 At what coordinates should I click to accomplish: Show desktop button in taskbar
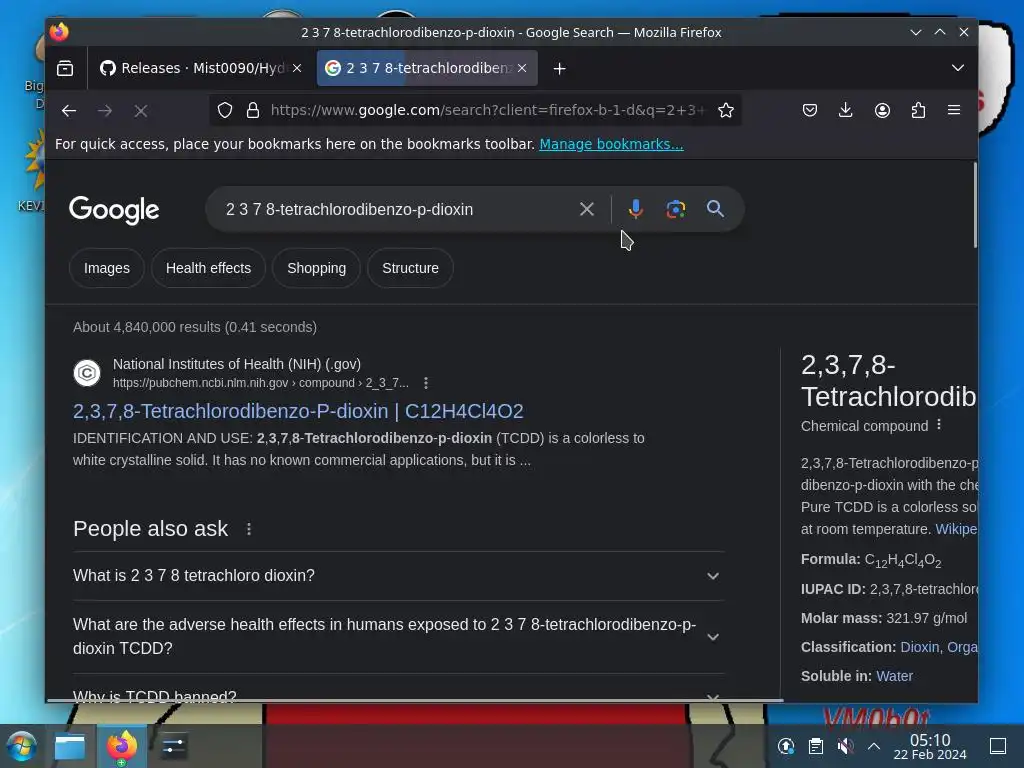[998, 746]
